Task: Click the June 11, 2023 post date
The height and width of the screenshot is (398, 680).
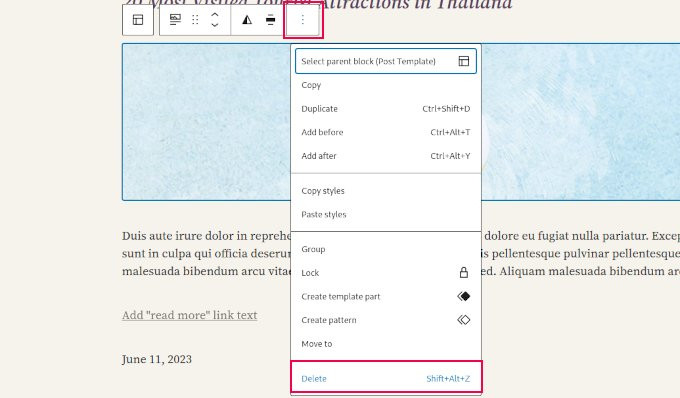Action: pyautogui.click(x=157, y=359)
